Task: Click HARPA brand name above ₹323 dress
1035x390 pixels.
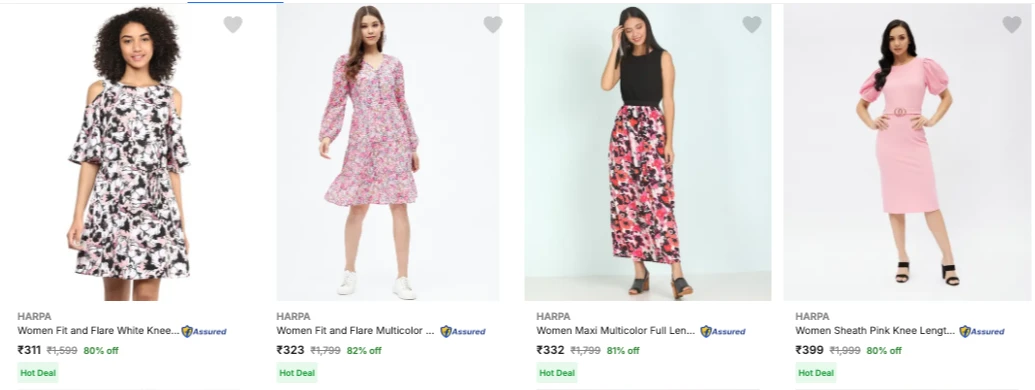Action: 293,316
